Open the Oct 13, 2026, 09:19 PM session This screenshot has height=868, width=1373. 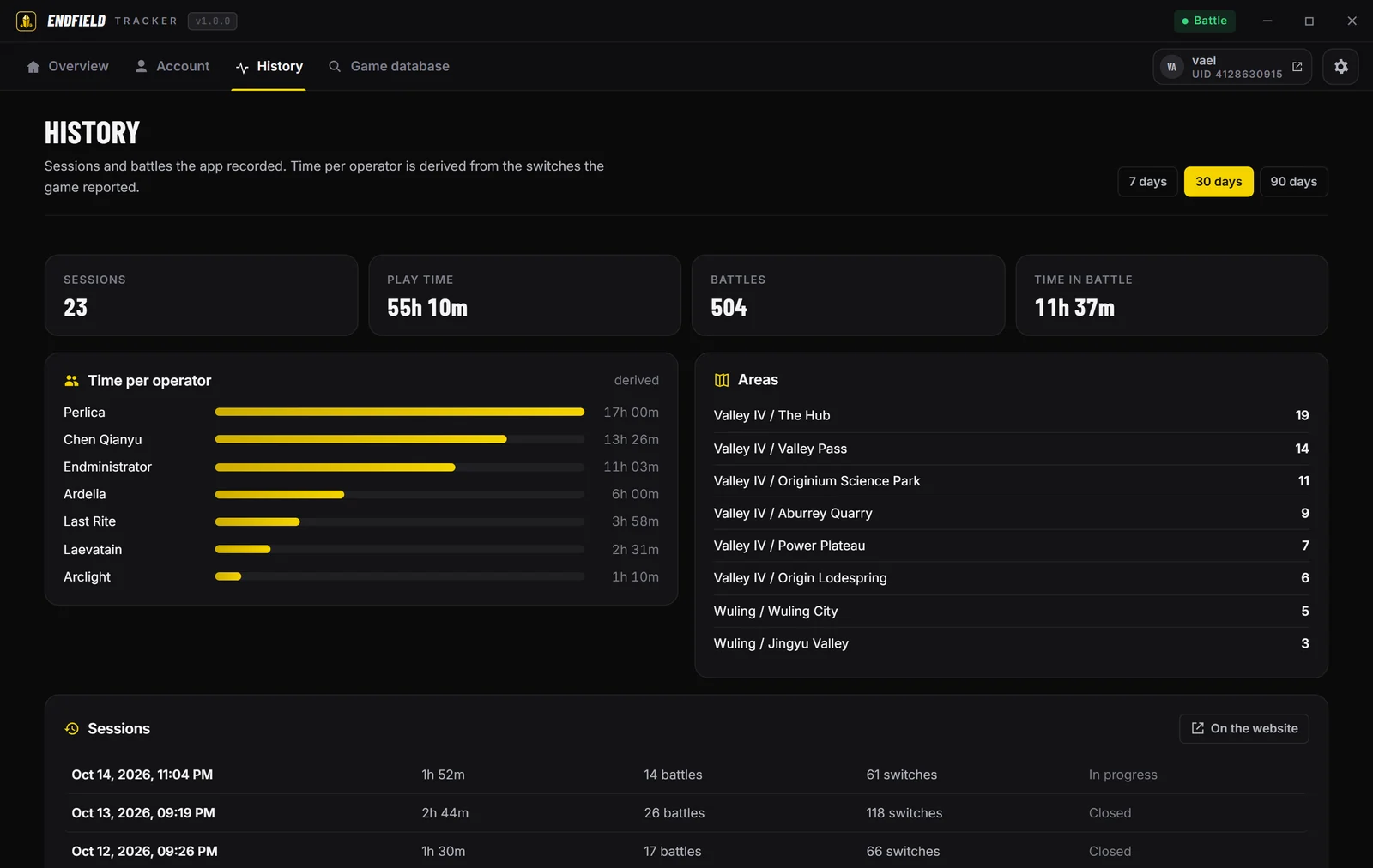[x=686, y=813]
